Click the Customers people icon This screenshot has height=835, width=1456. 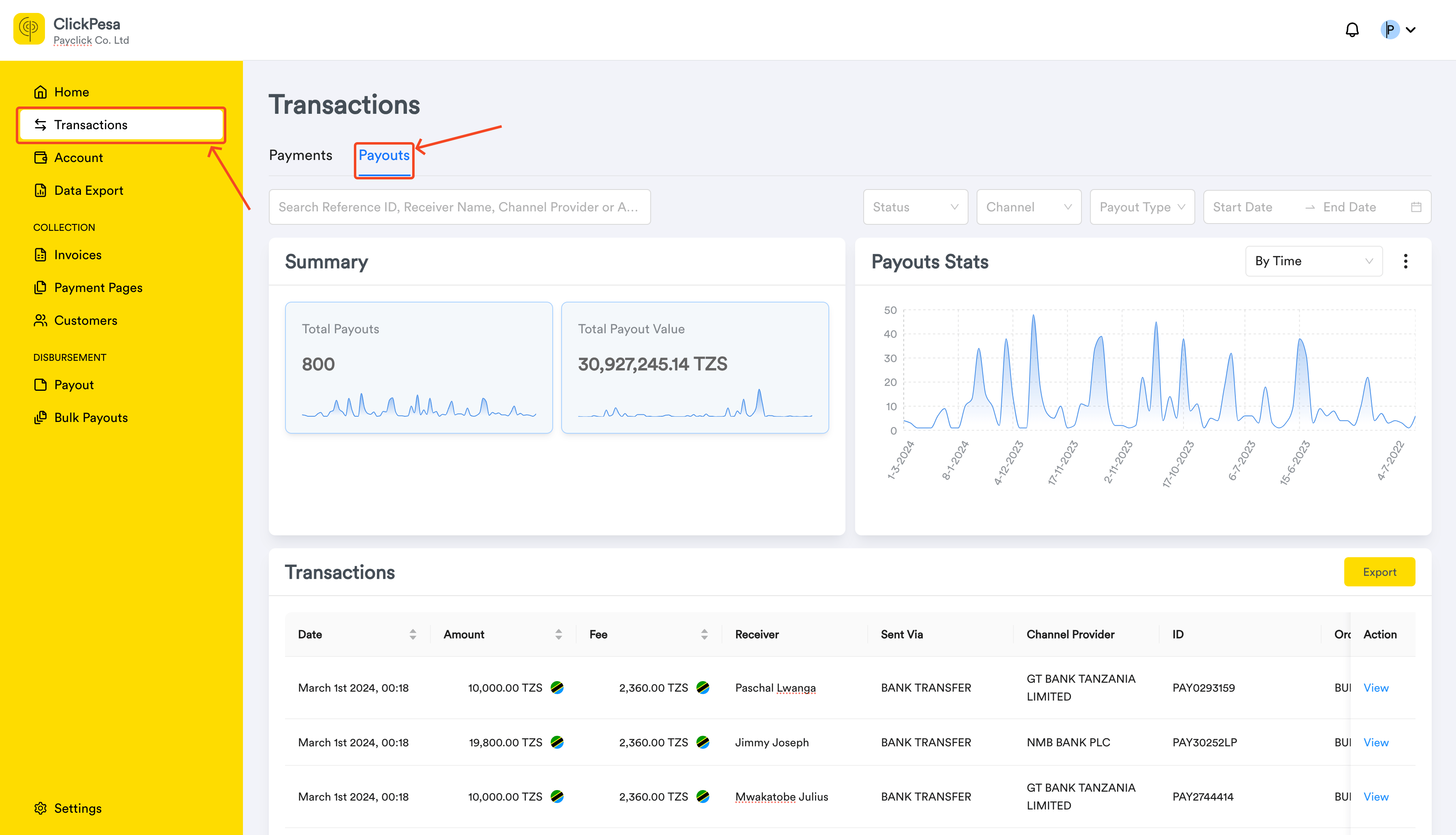[x=40, y=320]
